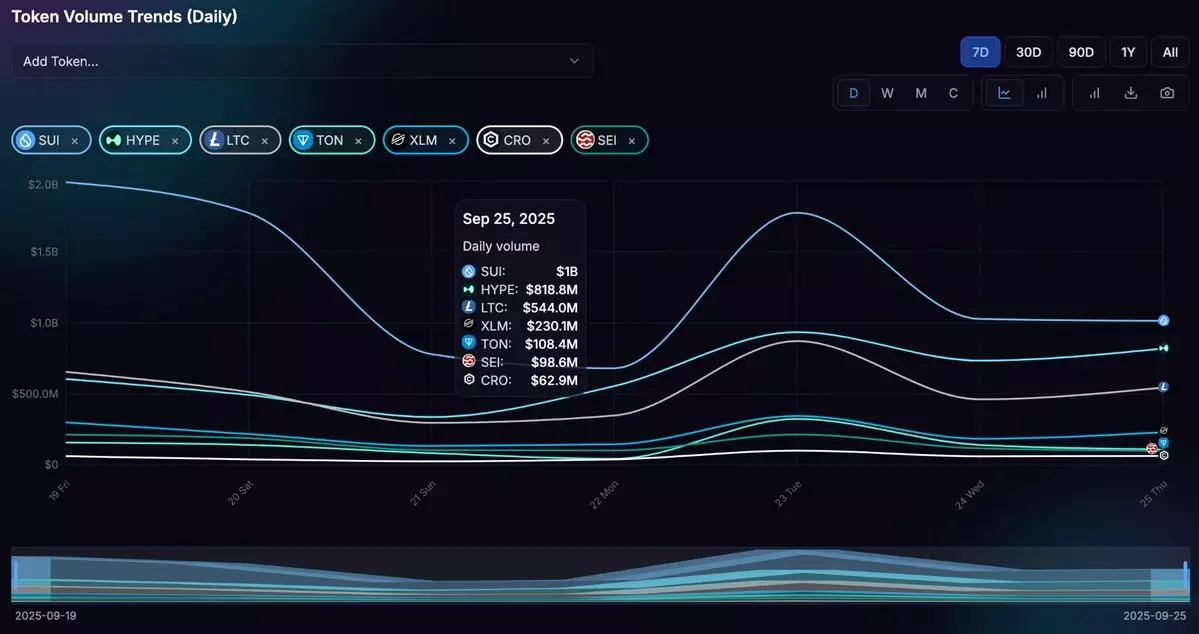Select the 90D time range
This screenshot has width=1199, height=634.
click(1080, 52)
